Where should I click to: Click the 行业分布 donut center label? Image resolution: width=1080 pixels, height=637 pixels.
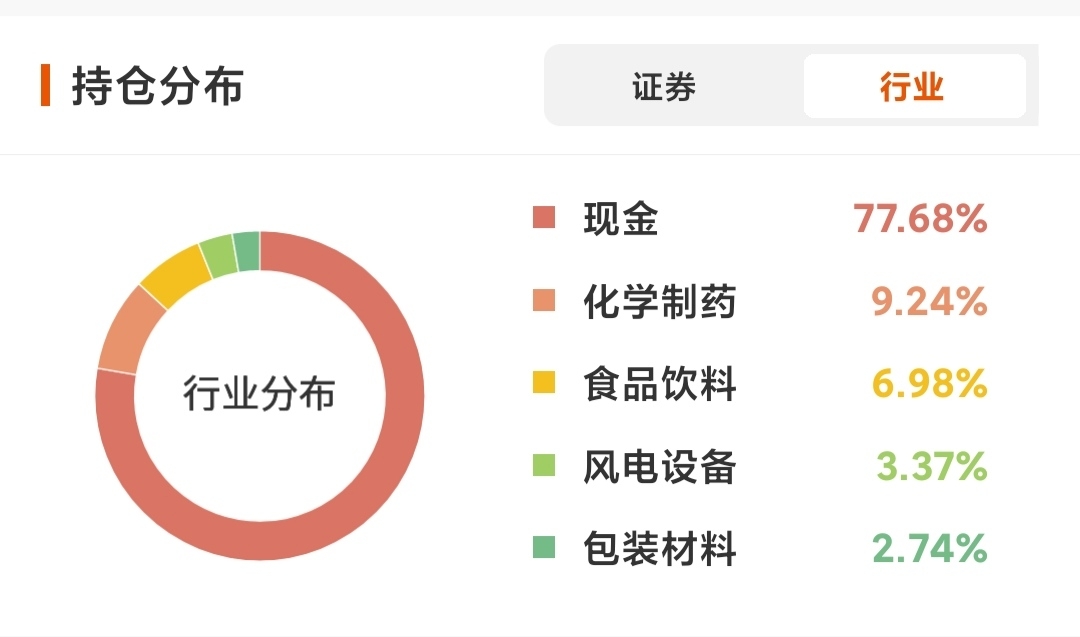pos(259,393)
